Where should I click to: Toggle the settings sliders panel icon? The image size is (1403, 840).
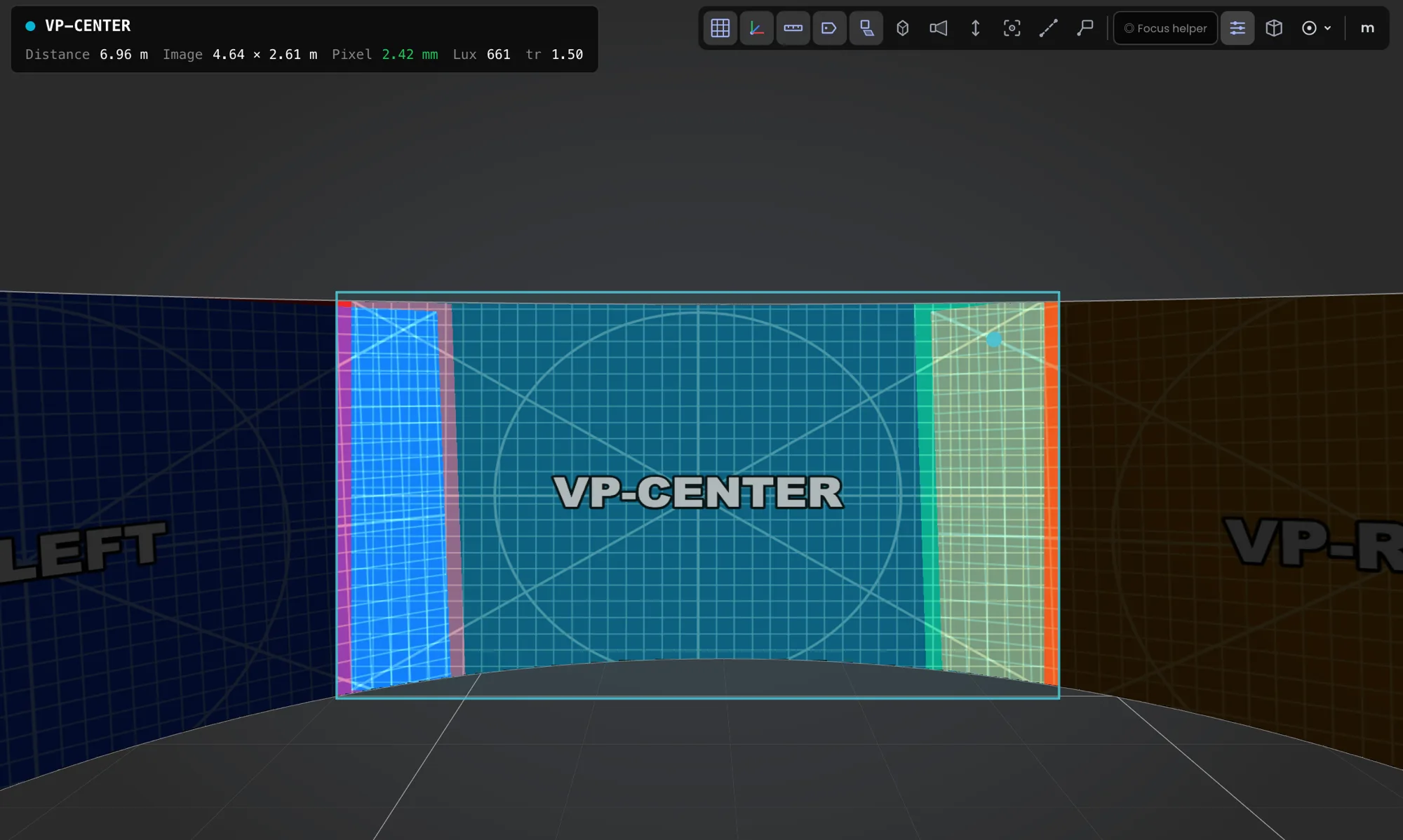1237,28
